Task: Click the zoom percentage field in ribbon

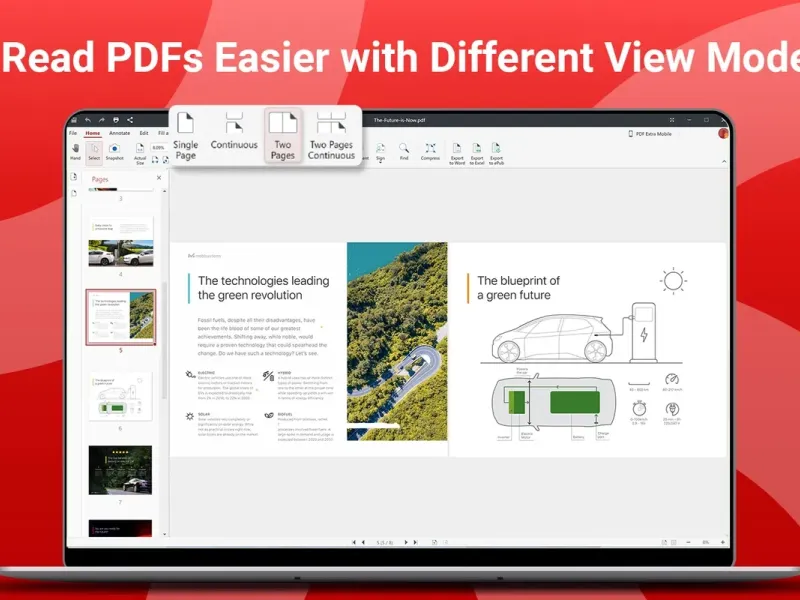Action: [x=159, y=148]
